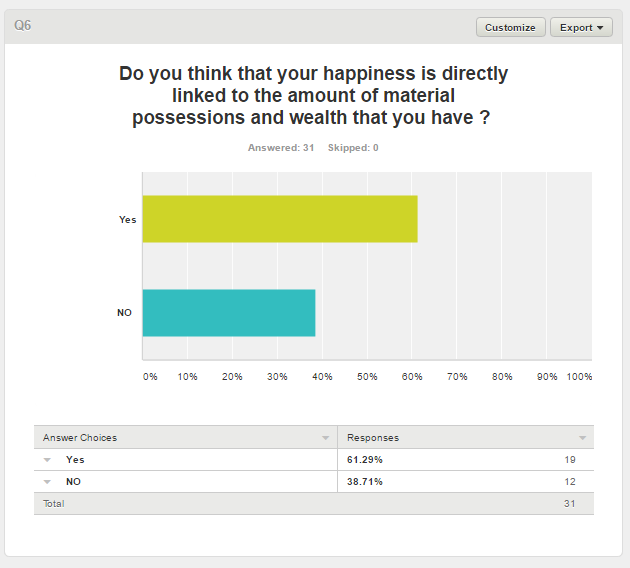Click the teal NO bar in chart

tap(229, 312)
